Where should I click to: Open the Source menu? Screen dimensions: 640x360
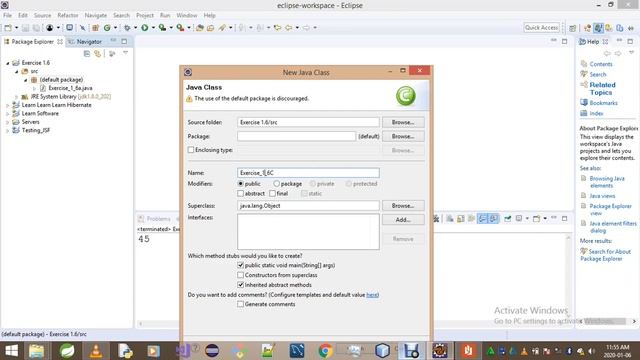(42, 16)
